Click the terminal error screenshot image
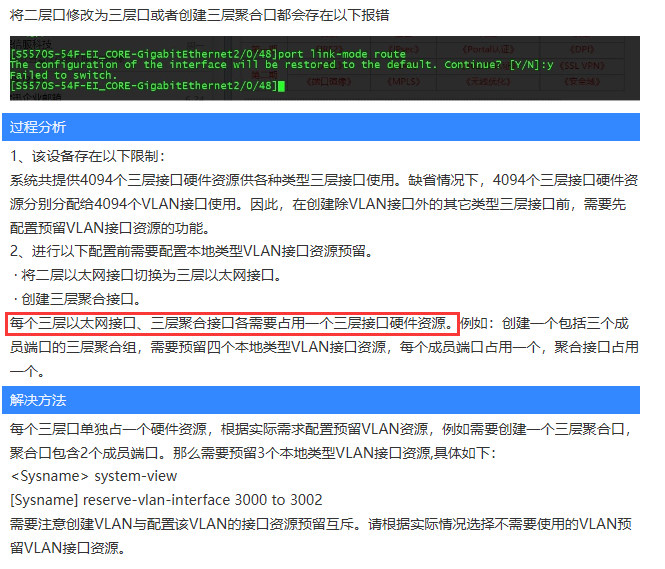The height and width of the screenshot is (569, 665). coord(325,68)
